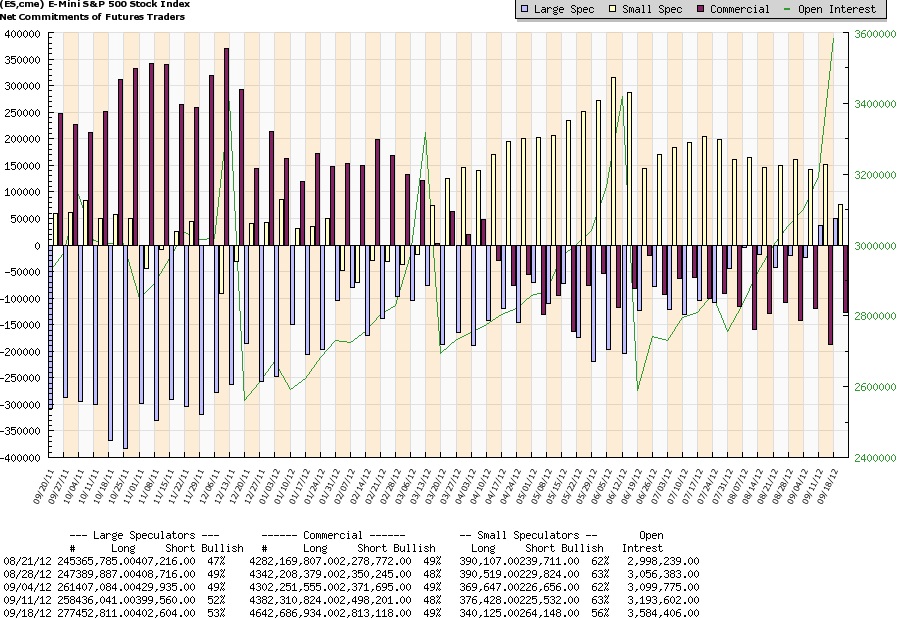This screenshot has width=897, height=618.
Task: Click the -200000 left axis label
Action: pyautogui.click(x=21, y=351)
